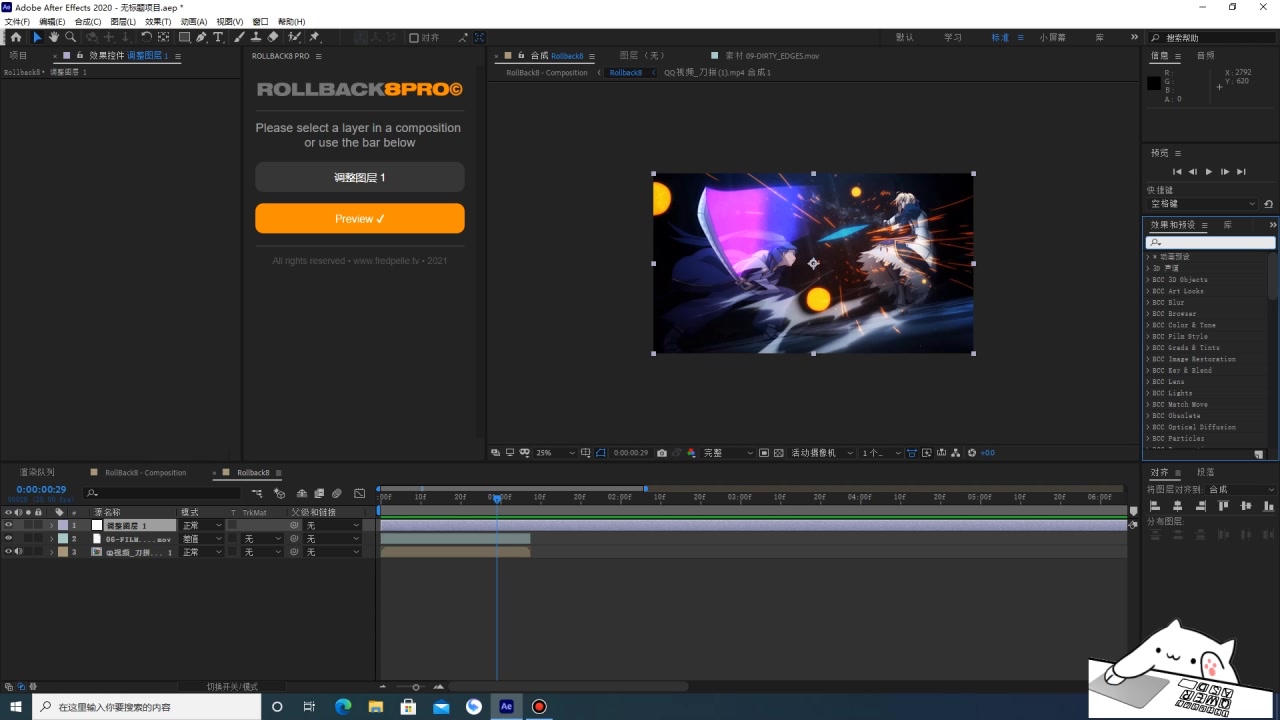Adjust the timeline zoom slider
This screenshot has width=1280, height=720.
tap(415, 686)
